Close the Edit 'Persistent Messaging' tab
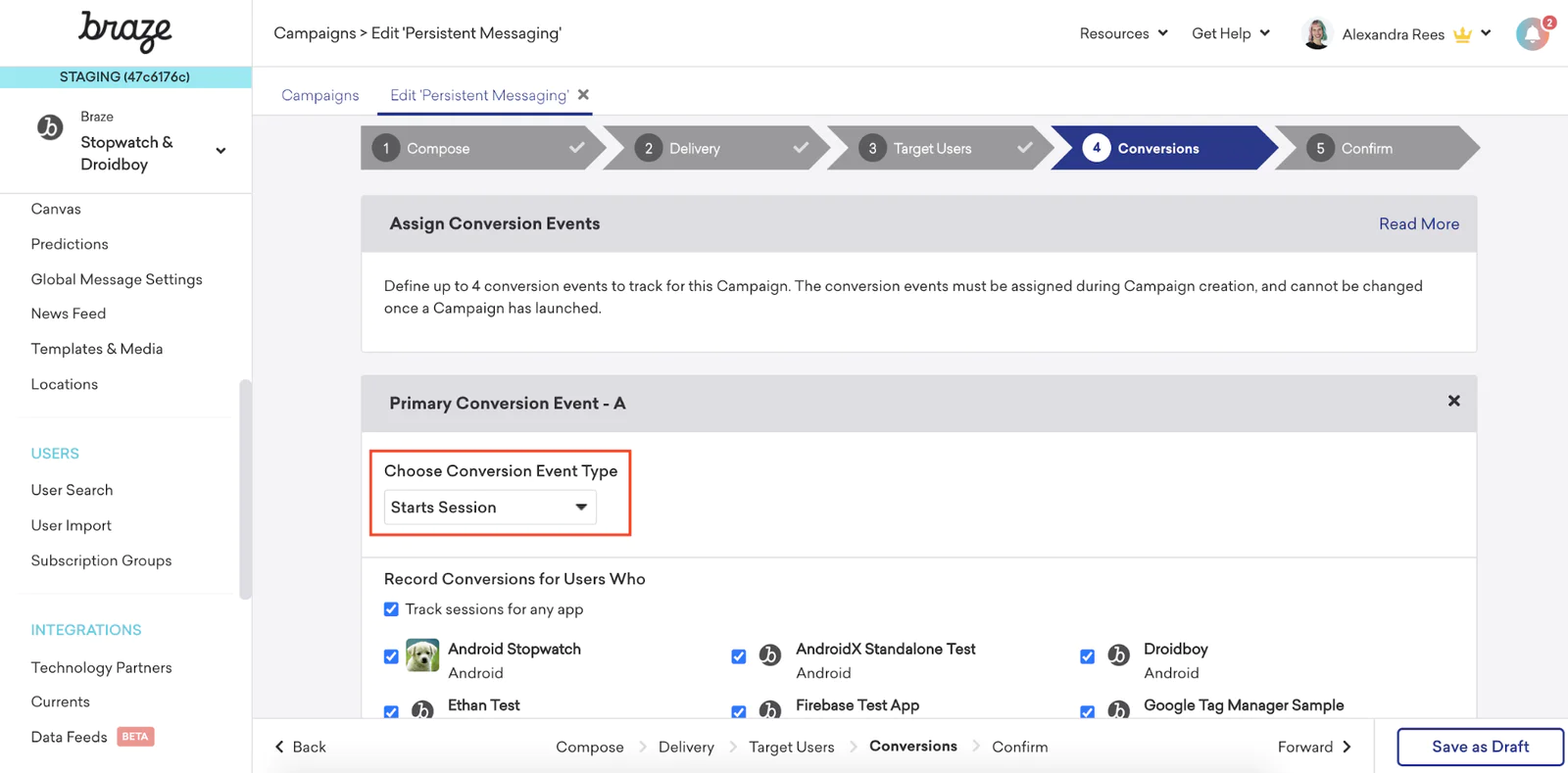Viewport: 1568px width, 773px height. (x=583, y=95)
